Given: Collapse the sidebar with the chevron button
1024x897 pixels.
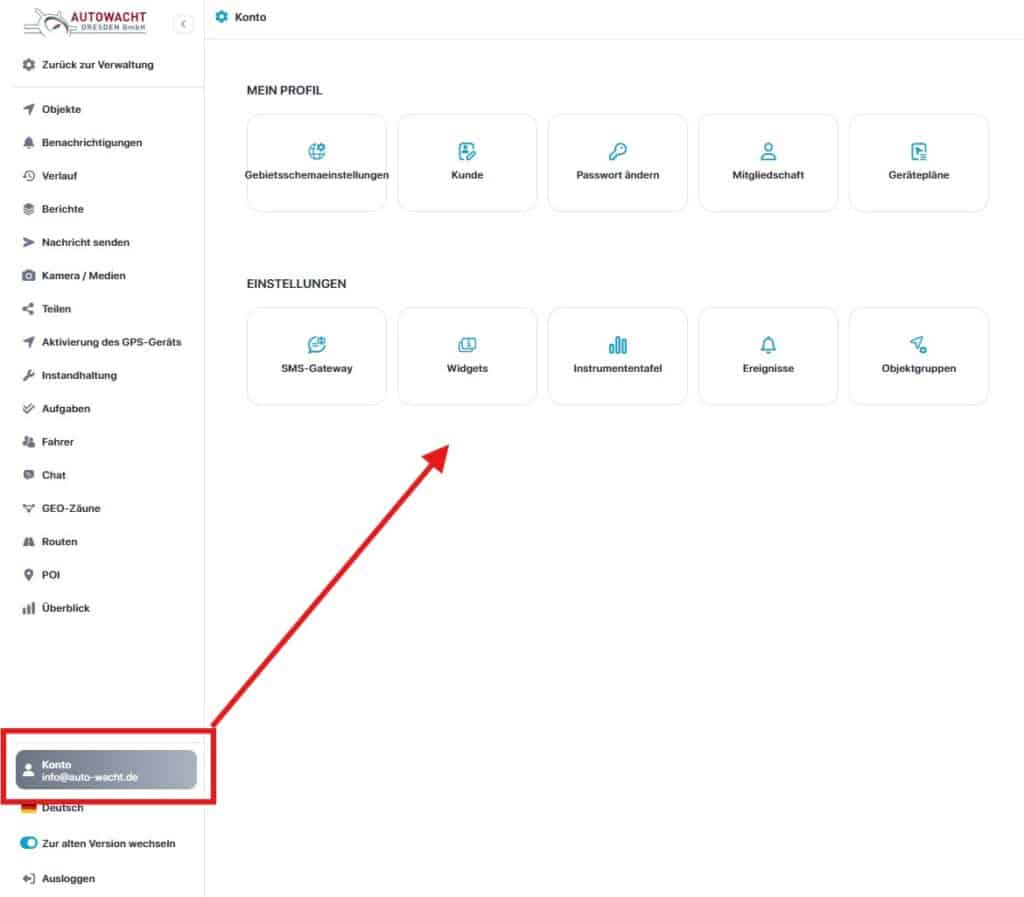Looking at the screenshot, I should (183, 24).
